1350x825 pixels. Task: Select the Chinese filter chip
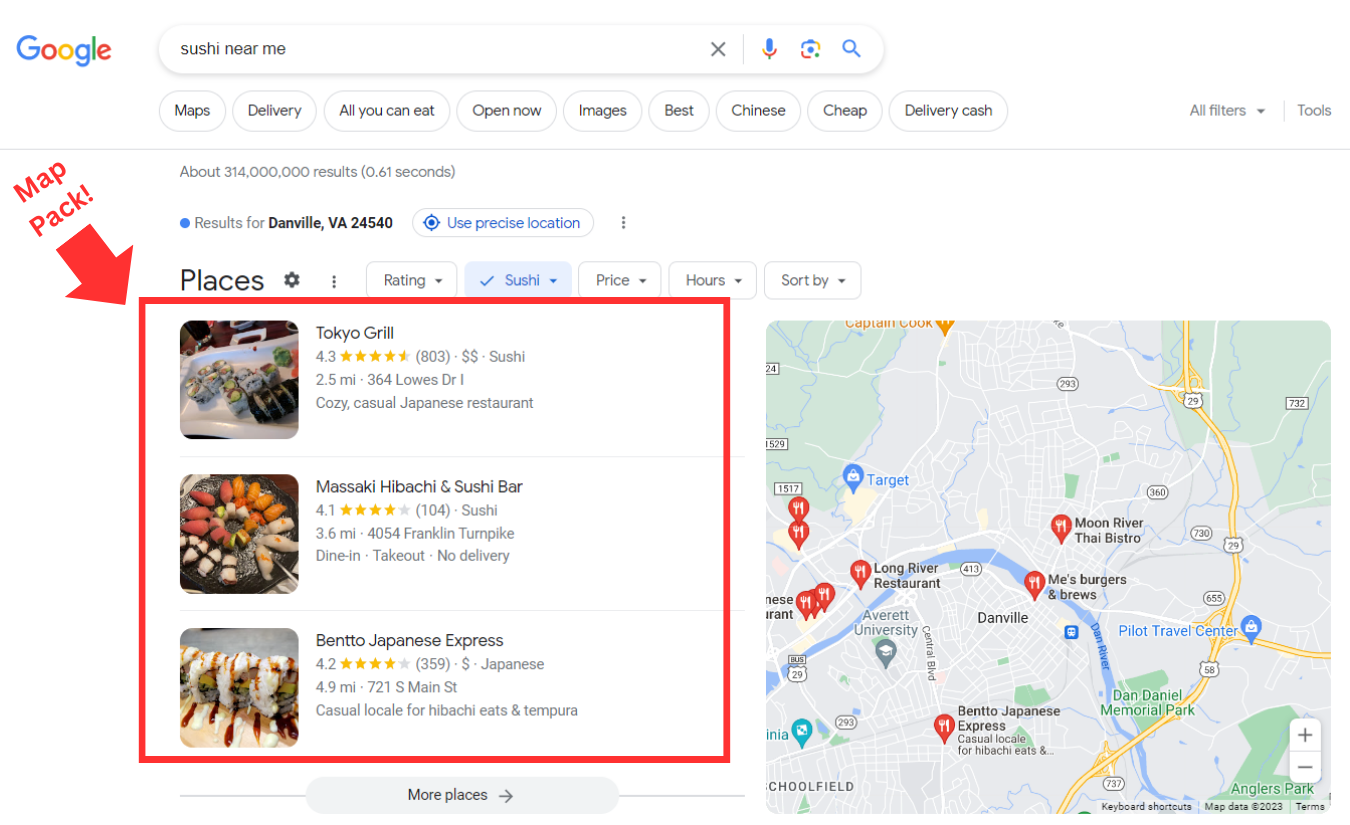[x=758, y=111]
